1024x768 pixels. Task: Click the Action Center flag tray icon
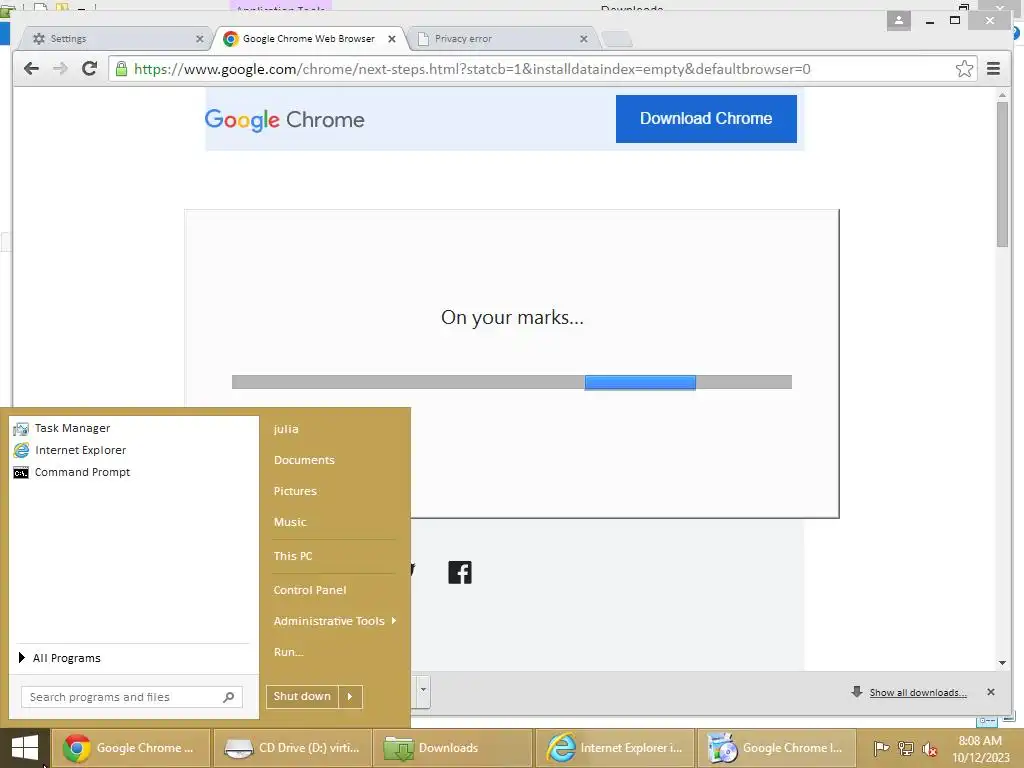(881, 748)
